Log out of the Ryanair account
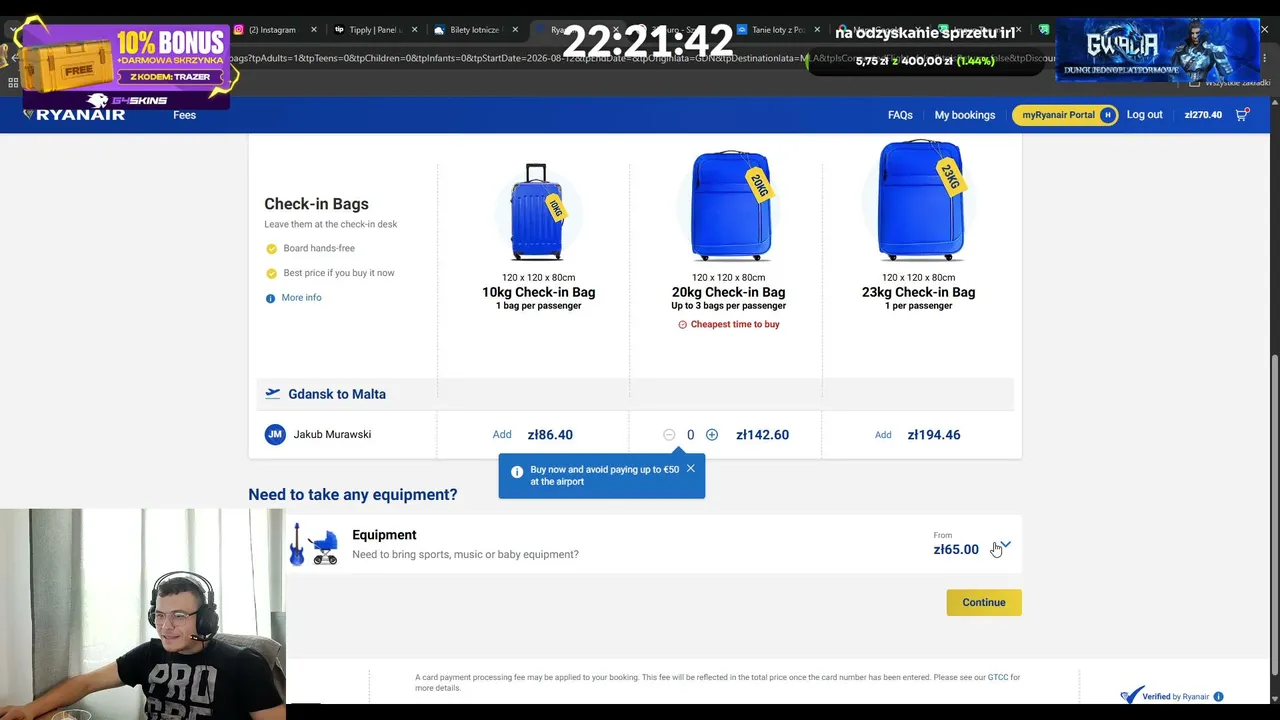1280x720 pixels. point(1144,115)
